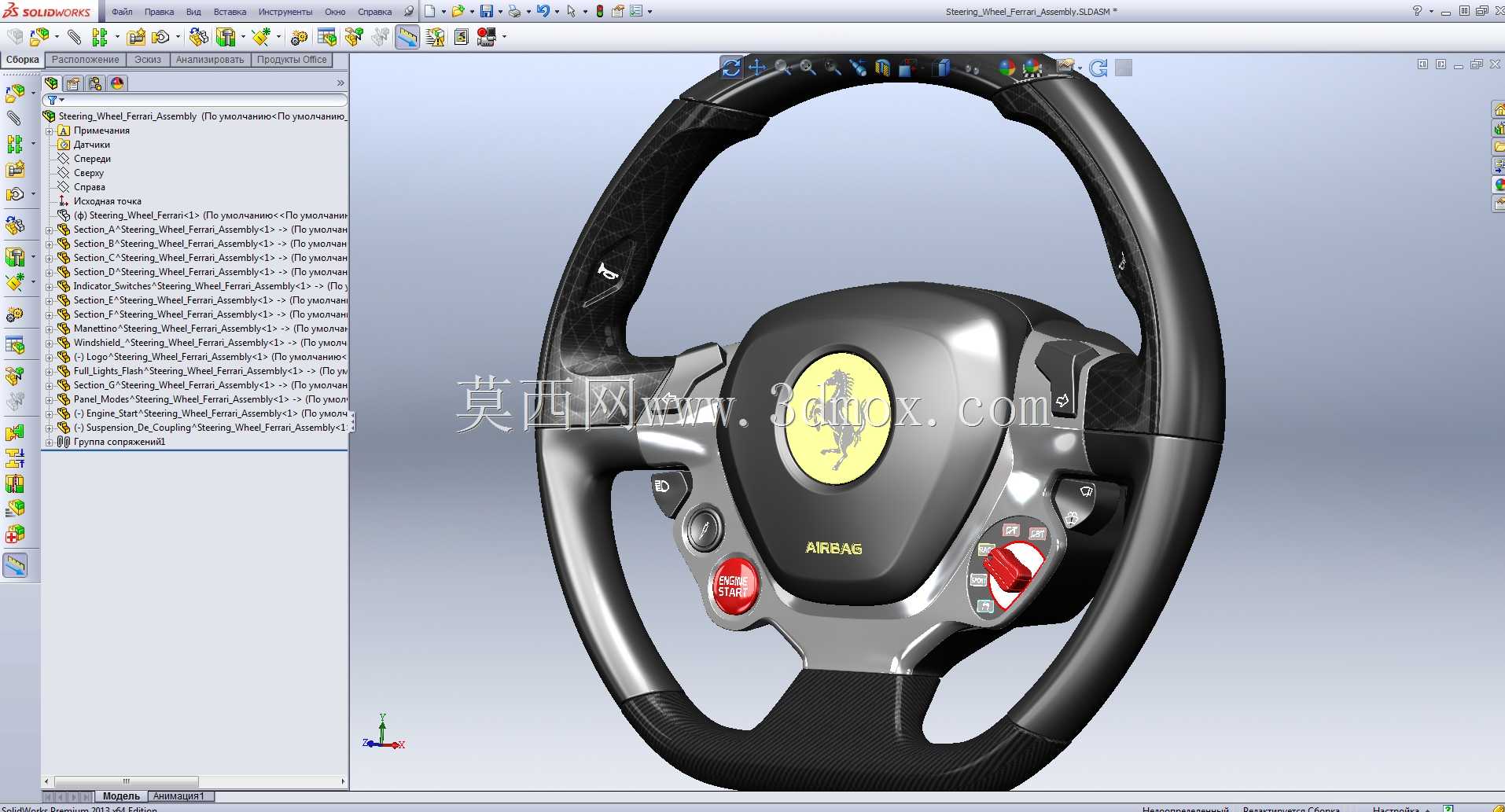
Task: Switch to the Эскиз tab
Action: point(148,60)
